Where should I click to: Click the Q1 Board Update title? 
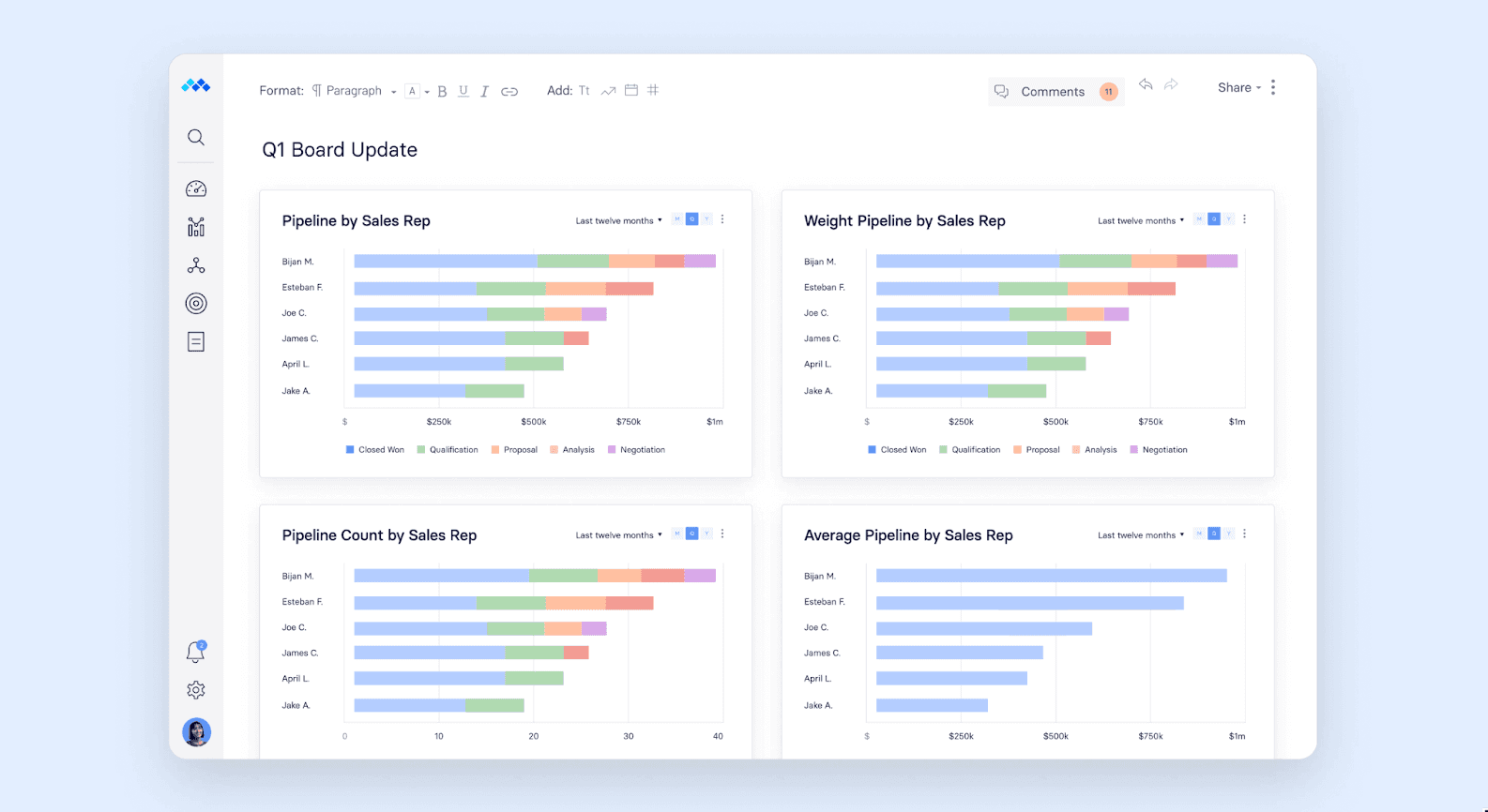click(340, 150)
